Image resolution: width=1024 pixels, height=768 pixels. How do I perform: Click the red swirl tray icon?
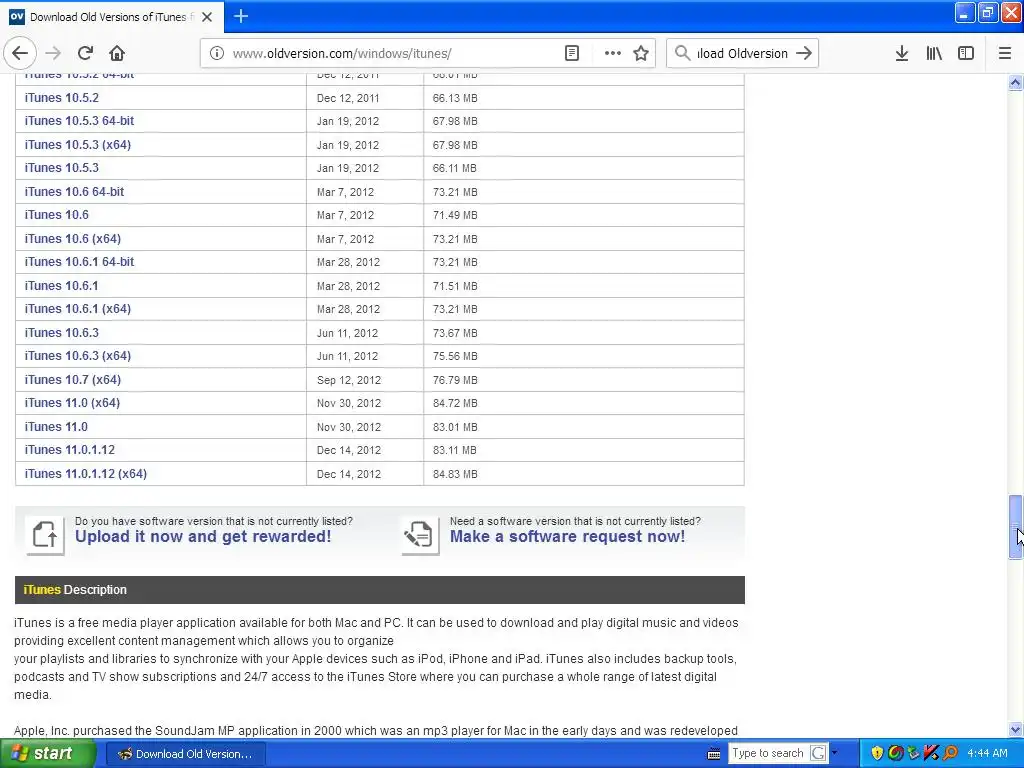coord(895,753)
